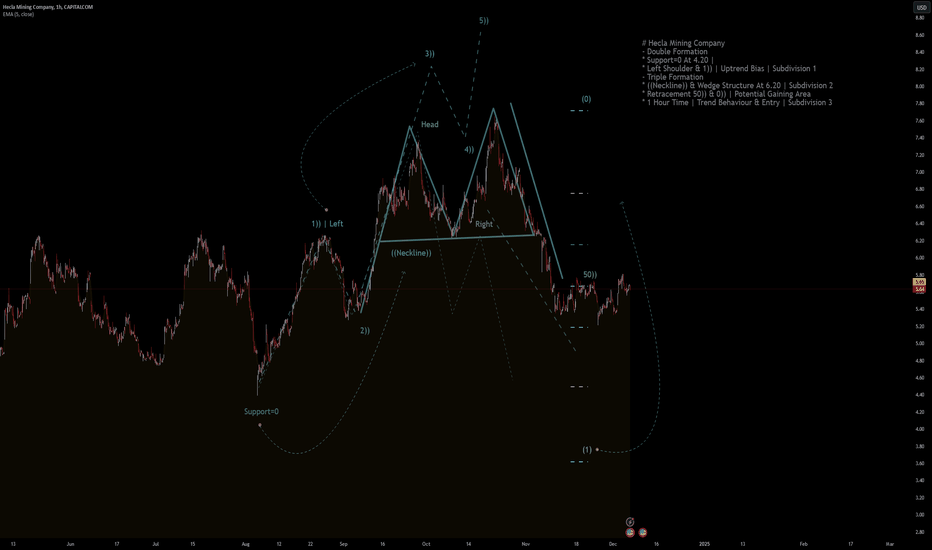The width and height of the screenshot is (932, 550).
Task: Click the '- Triple Formation' note line
Action: coord(673,77)
